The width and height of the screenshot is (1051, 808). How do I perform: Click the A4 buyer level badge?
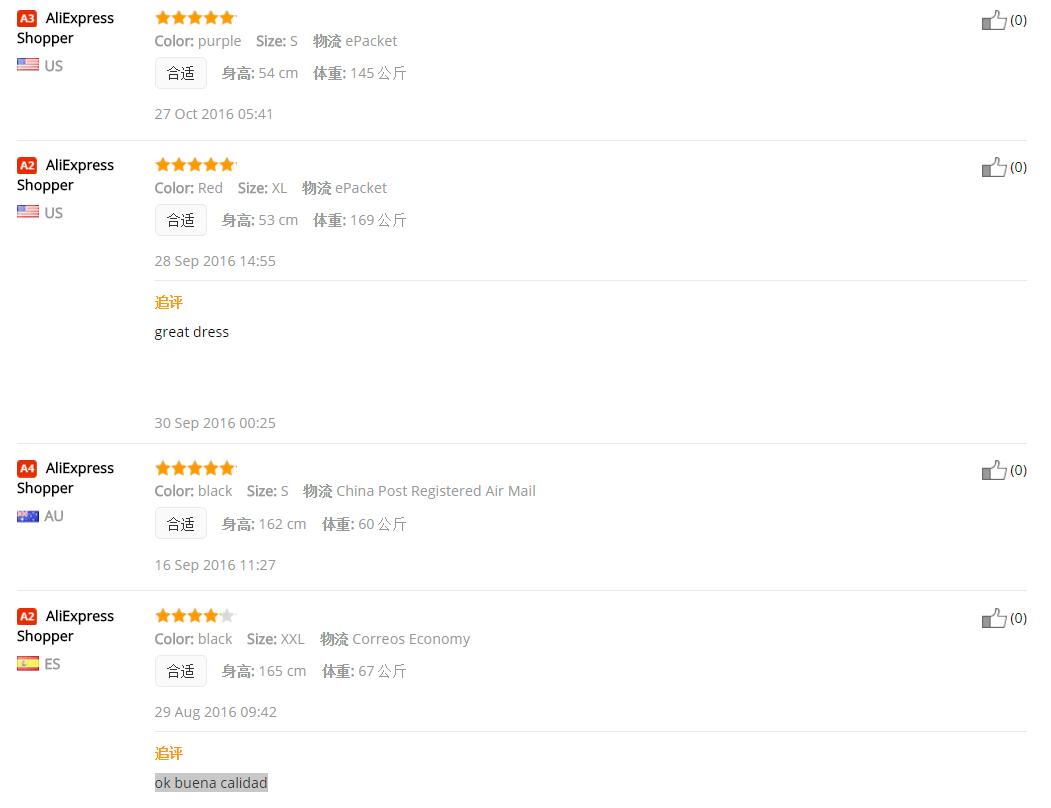tap(27, 468)
